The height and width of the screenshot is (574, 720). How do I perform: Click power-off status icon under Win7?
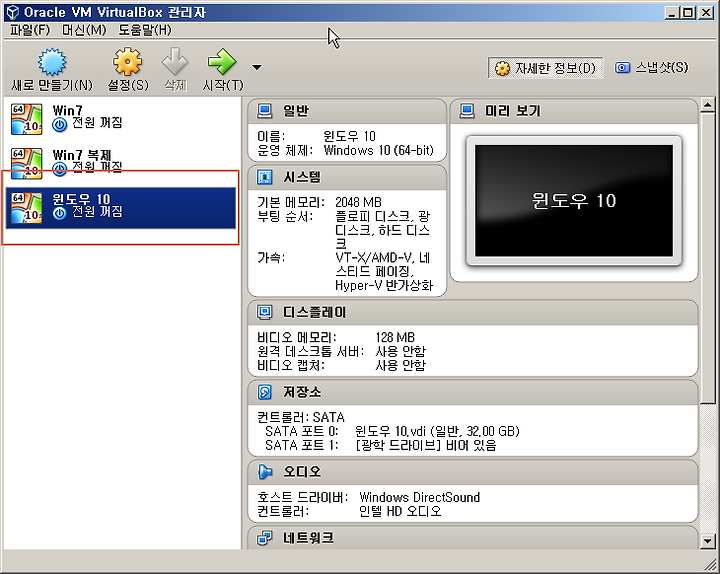click(x=60, y=124)
